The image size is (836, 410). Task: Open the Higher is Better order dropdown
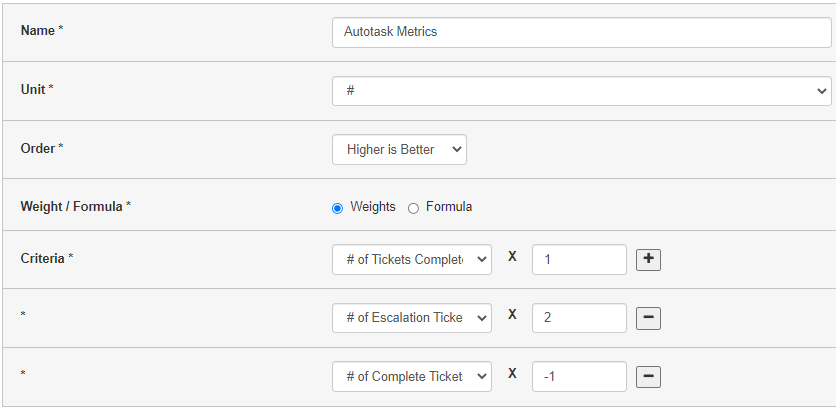click(399, 149)
